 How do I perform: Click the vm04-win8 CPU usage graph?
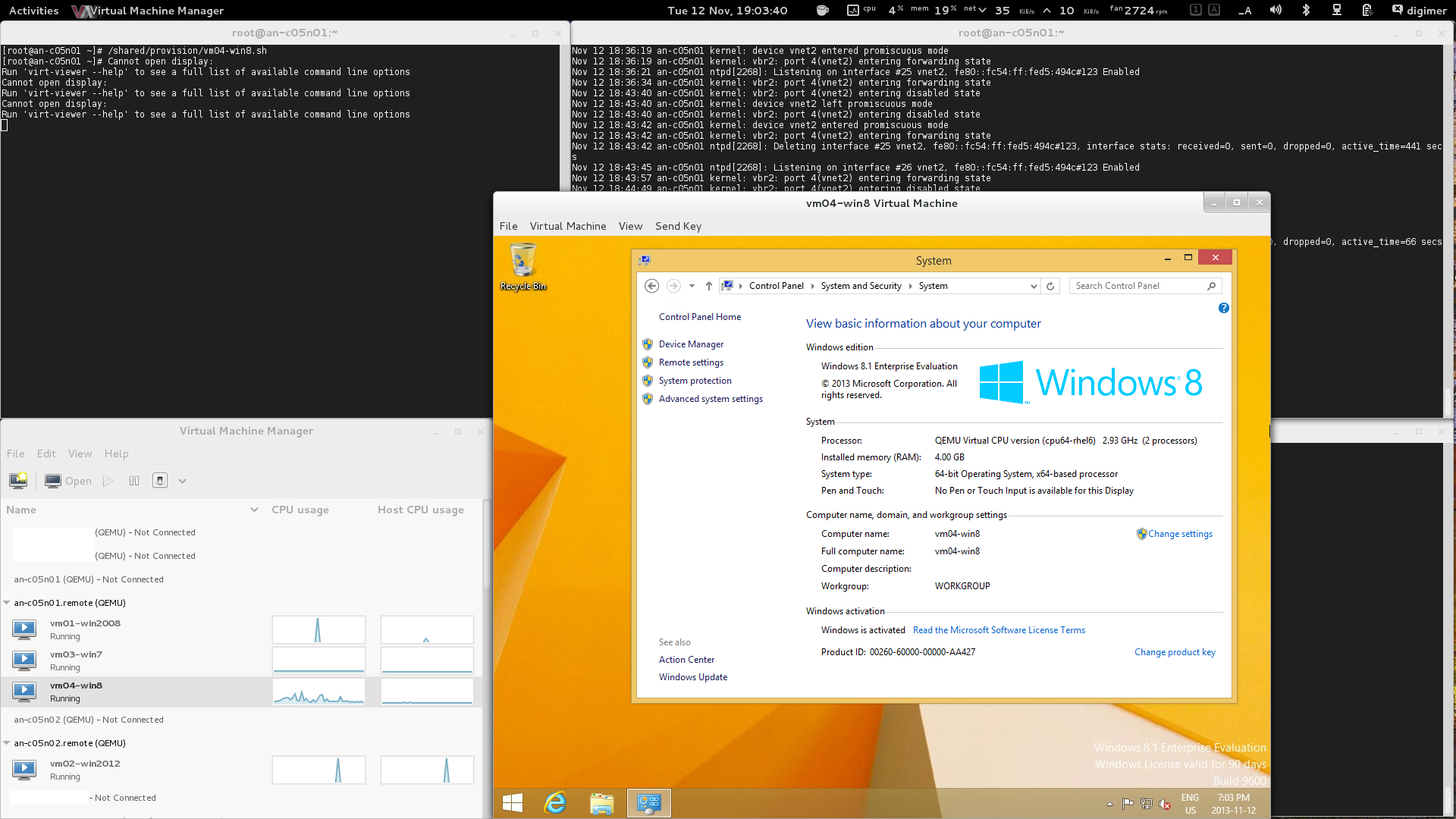[x=318, y=692]
